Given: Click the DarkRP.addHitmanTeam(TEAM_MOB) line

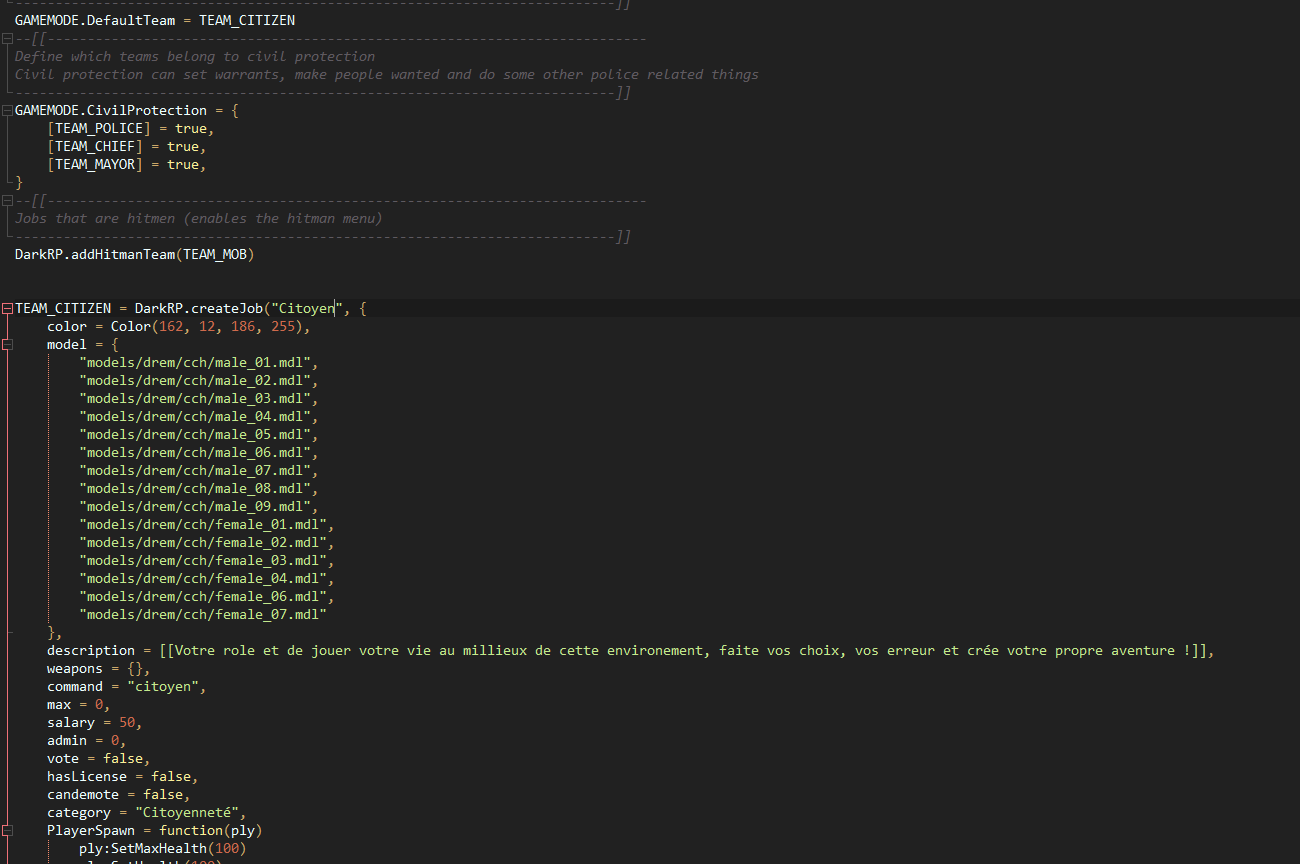Looking at the screenshot, I should pos(135,254).
